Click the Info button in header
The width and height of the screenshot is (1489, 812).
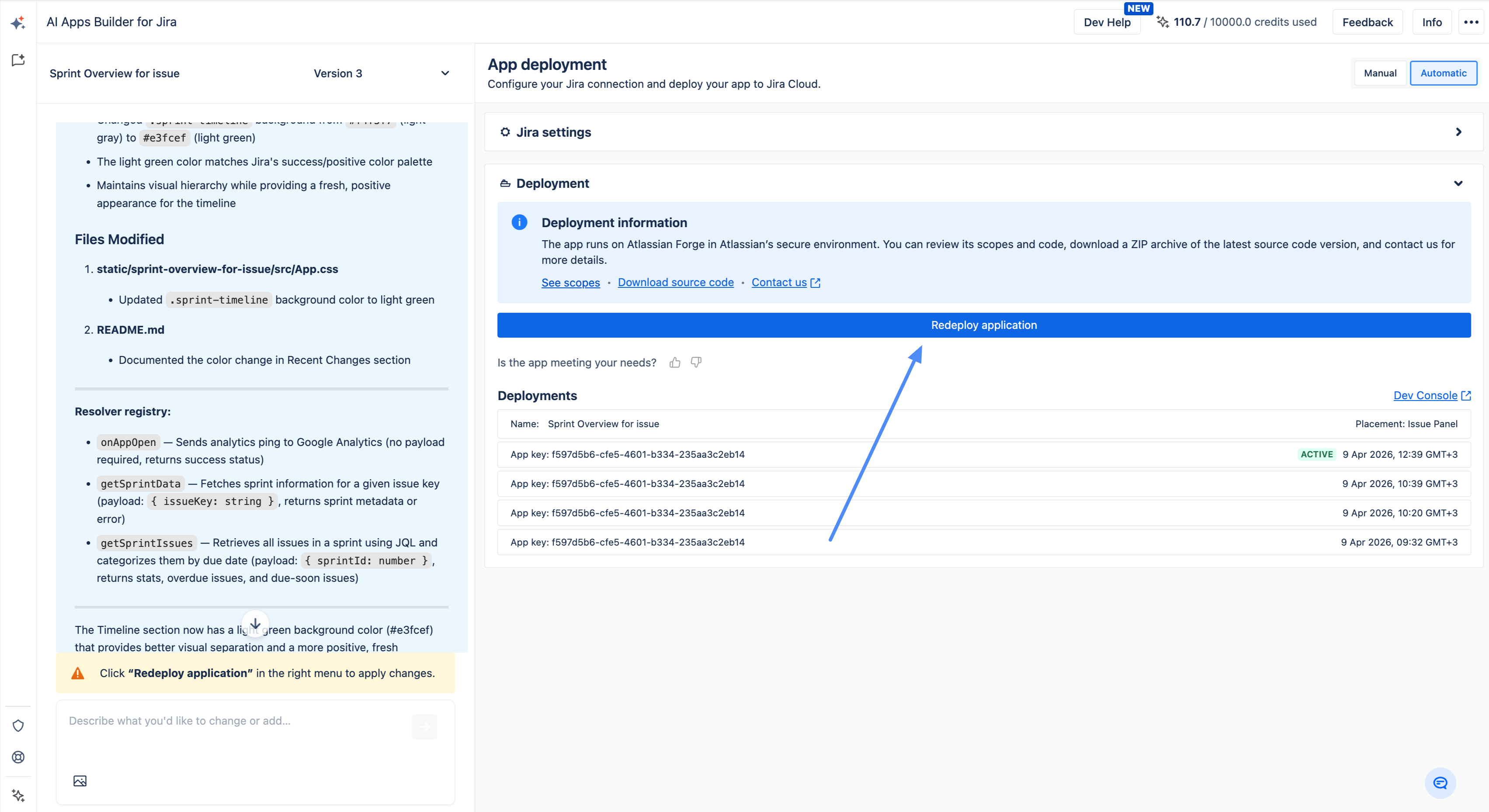pyautogui.click(x=1432, y=22)
